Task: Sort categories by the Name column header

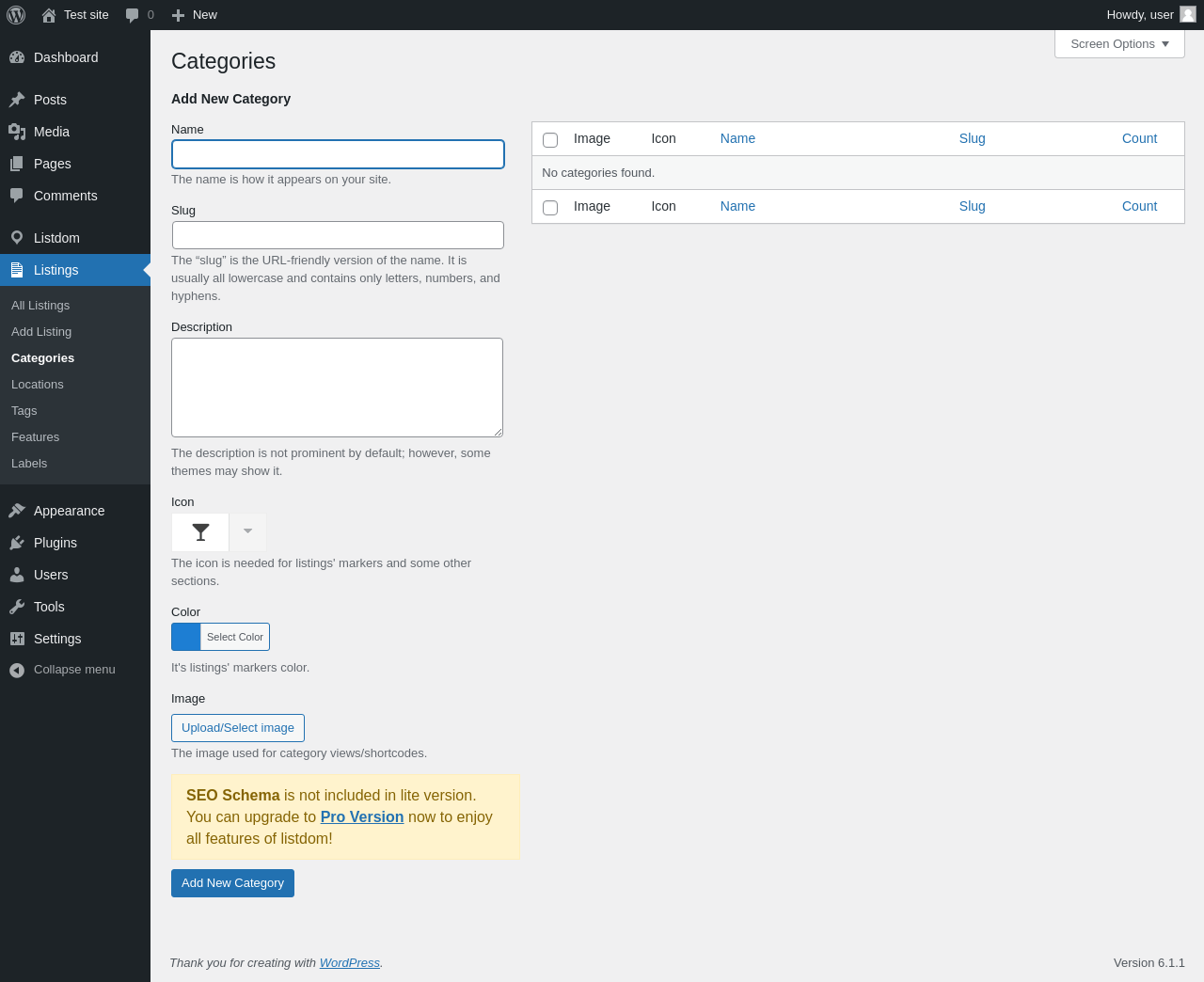Action: (x=737, y=138)
